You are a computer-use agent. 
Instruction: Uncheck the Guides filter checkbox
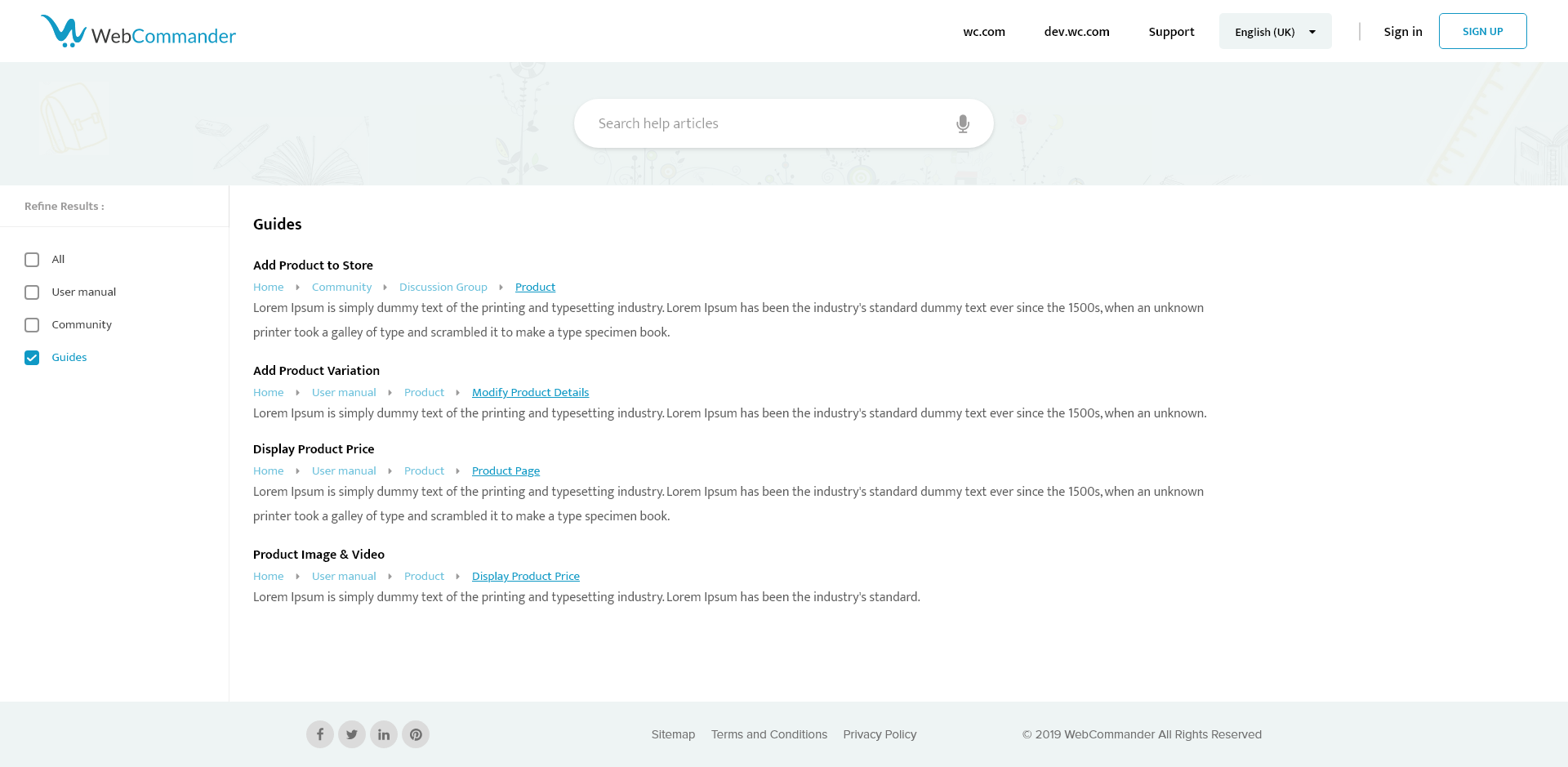32,358
